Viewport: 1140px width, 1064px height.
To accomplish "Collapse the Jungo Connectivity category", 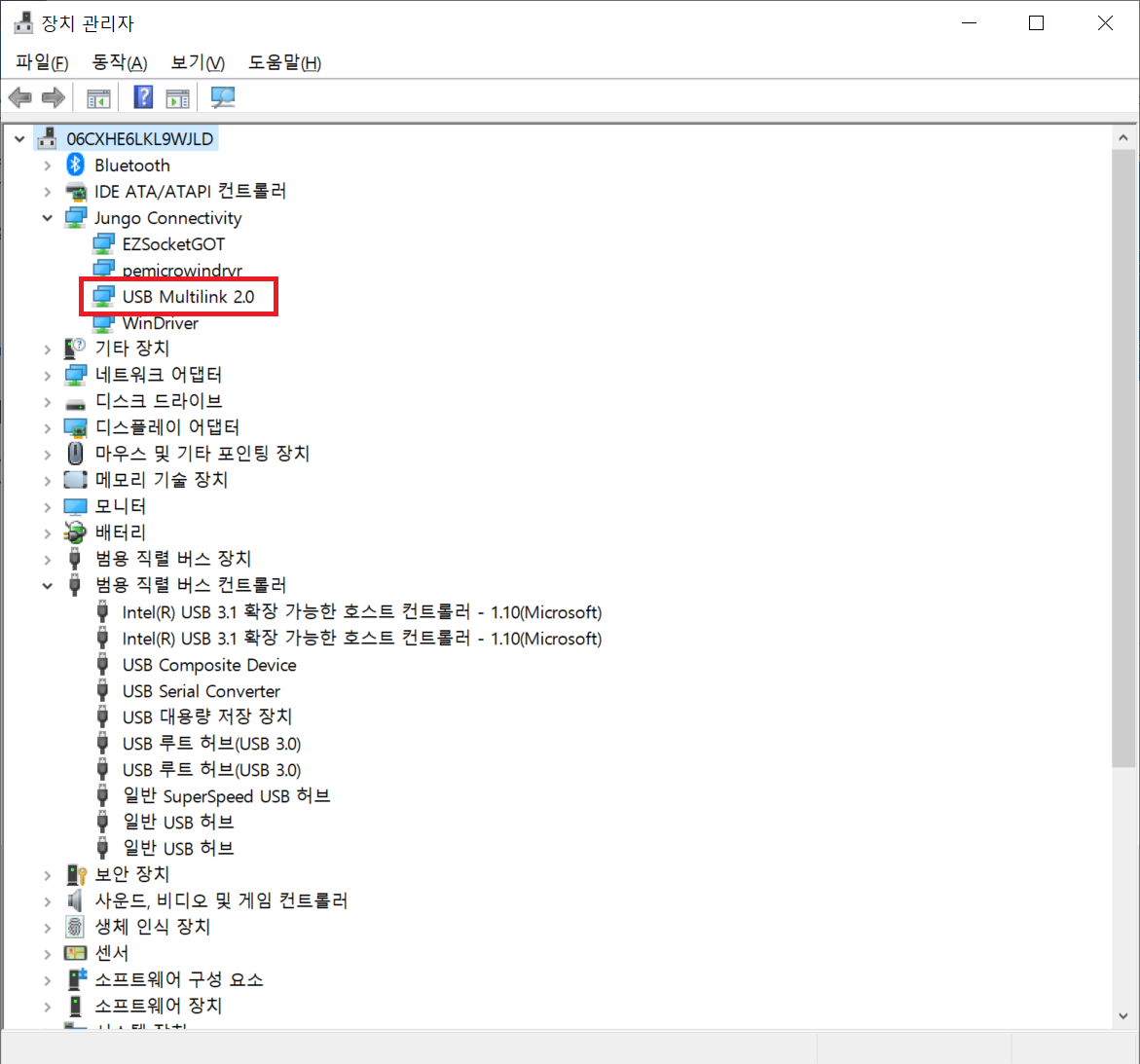I will [47, 218].
